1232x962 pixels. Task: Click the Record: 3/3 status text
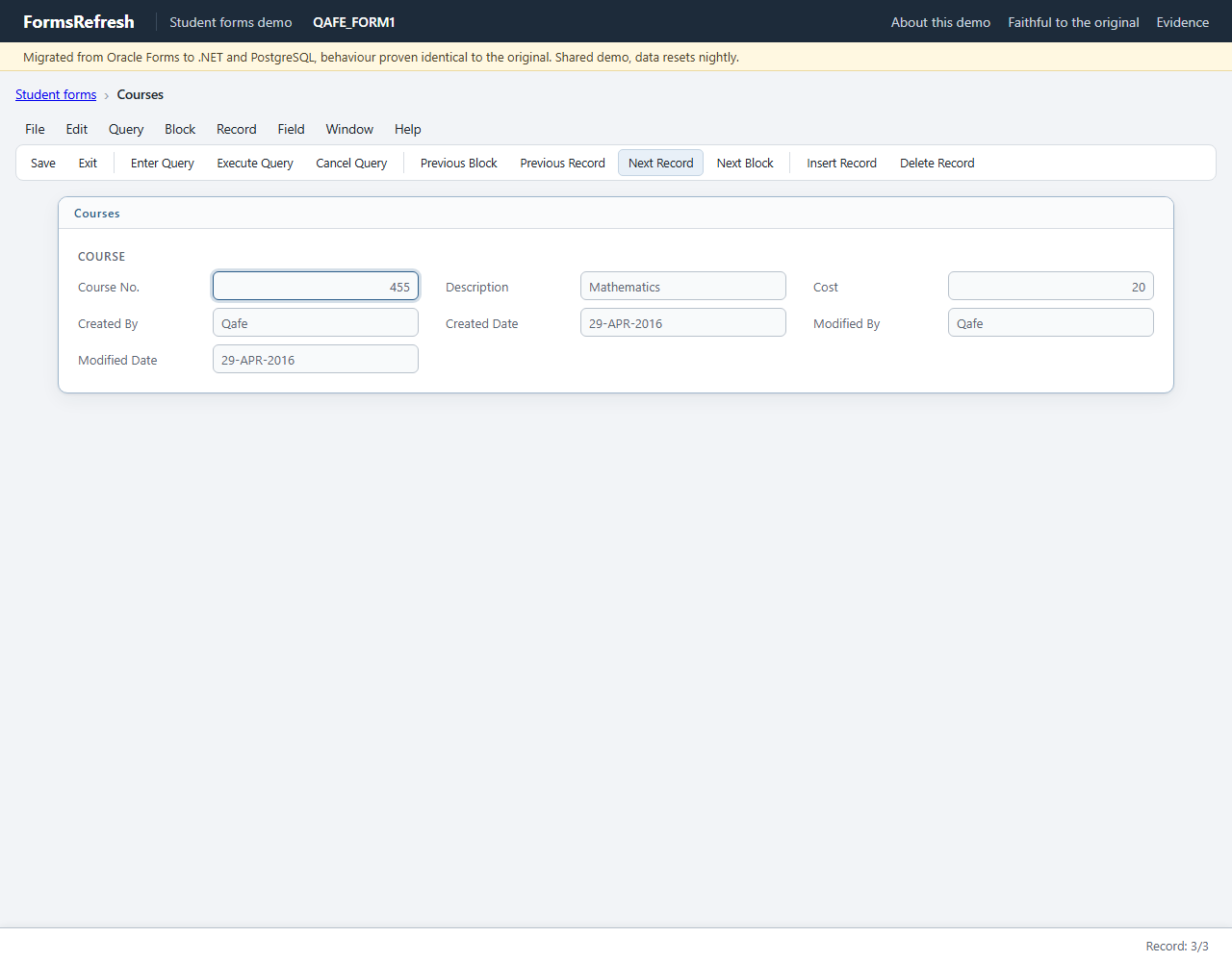(x=1177, y=946)
